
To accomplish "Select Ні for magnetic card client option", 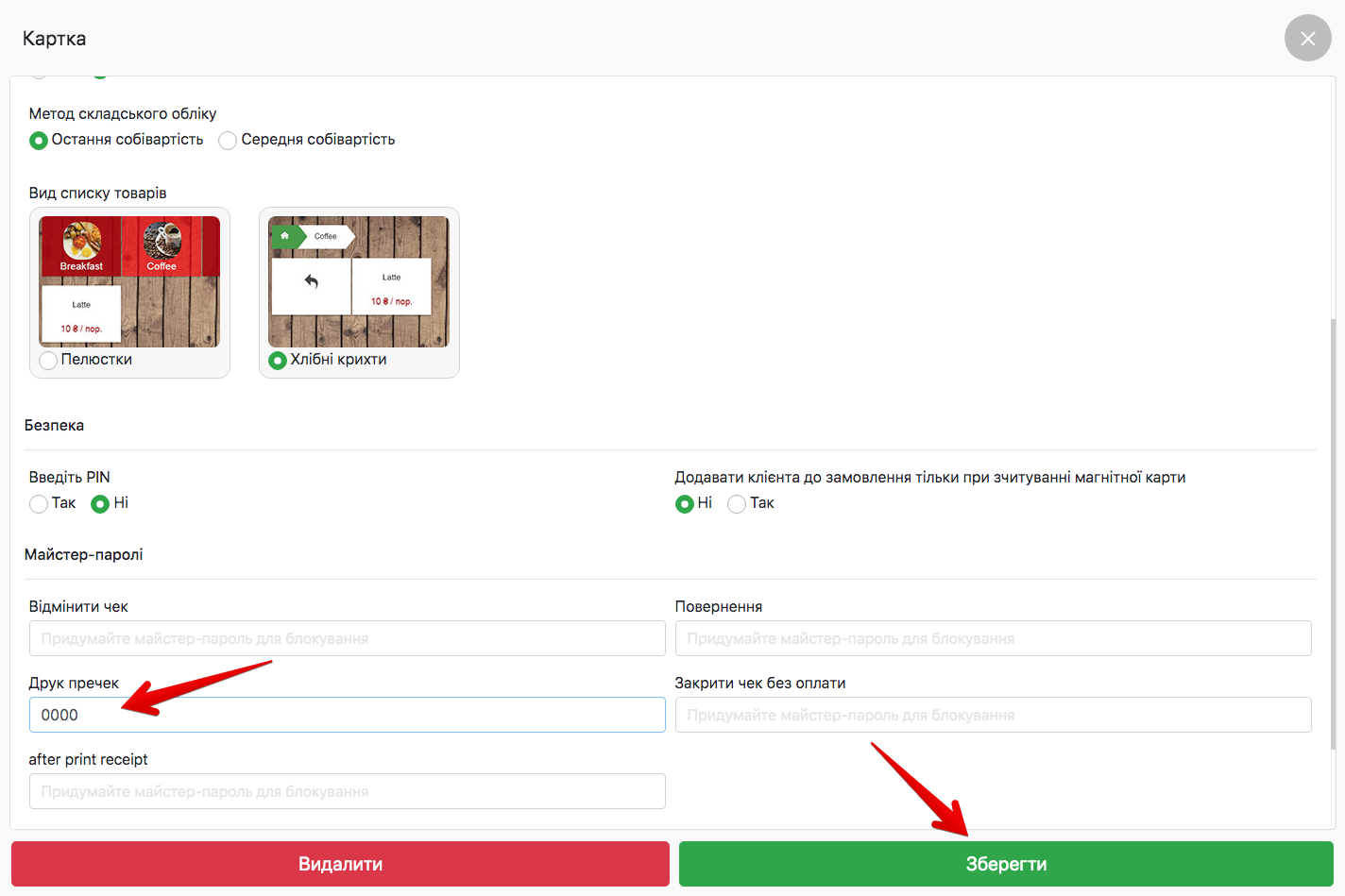I will click(x=685, y=504).
